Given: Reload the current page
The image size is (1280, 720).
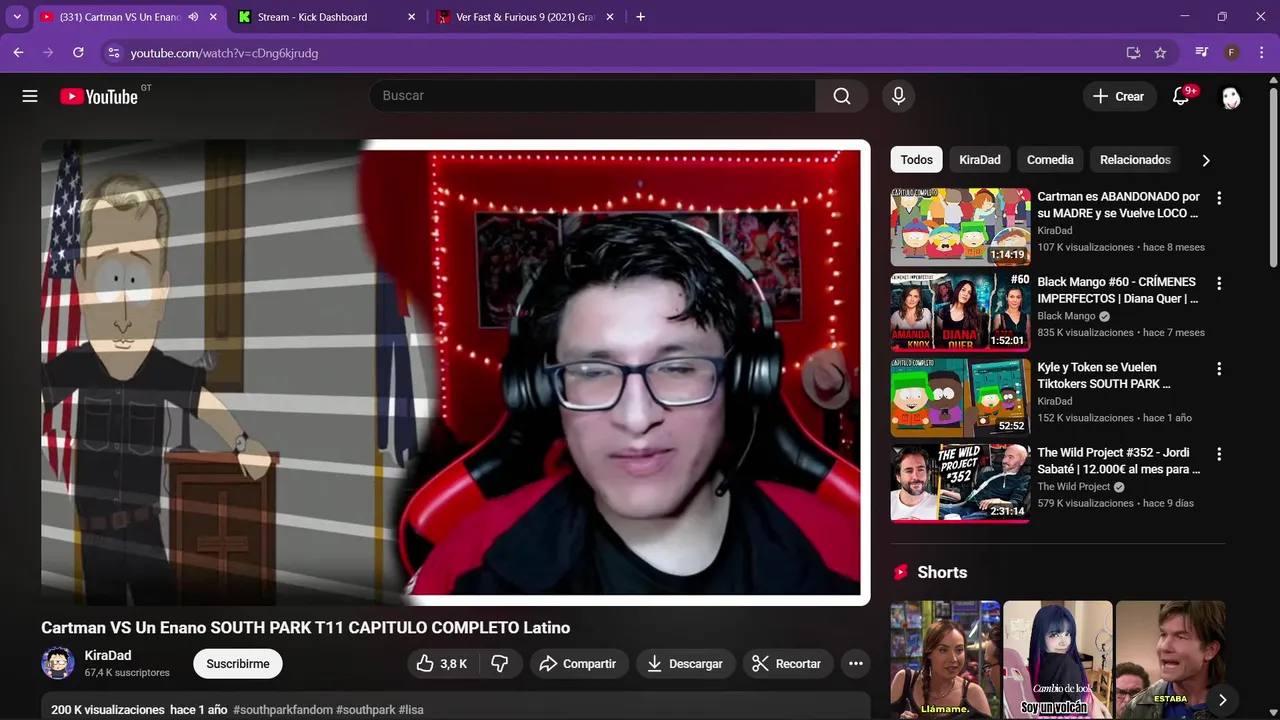Looking at the screenshot, I should point(78,52).
